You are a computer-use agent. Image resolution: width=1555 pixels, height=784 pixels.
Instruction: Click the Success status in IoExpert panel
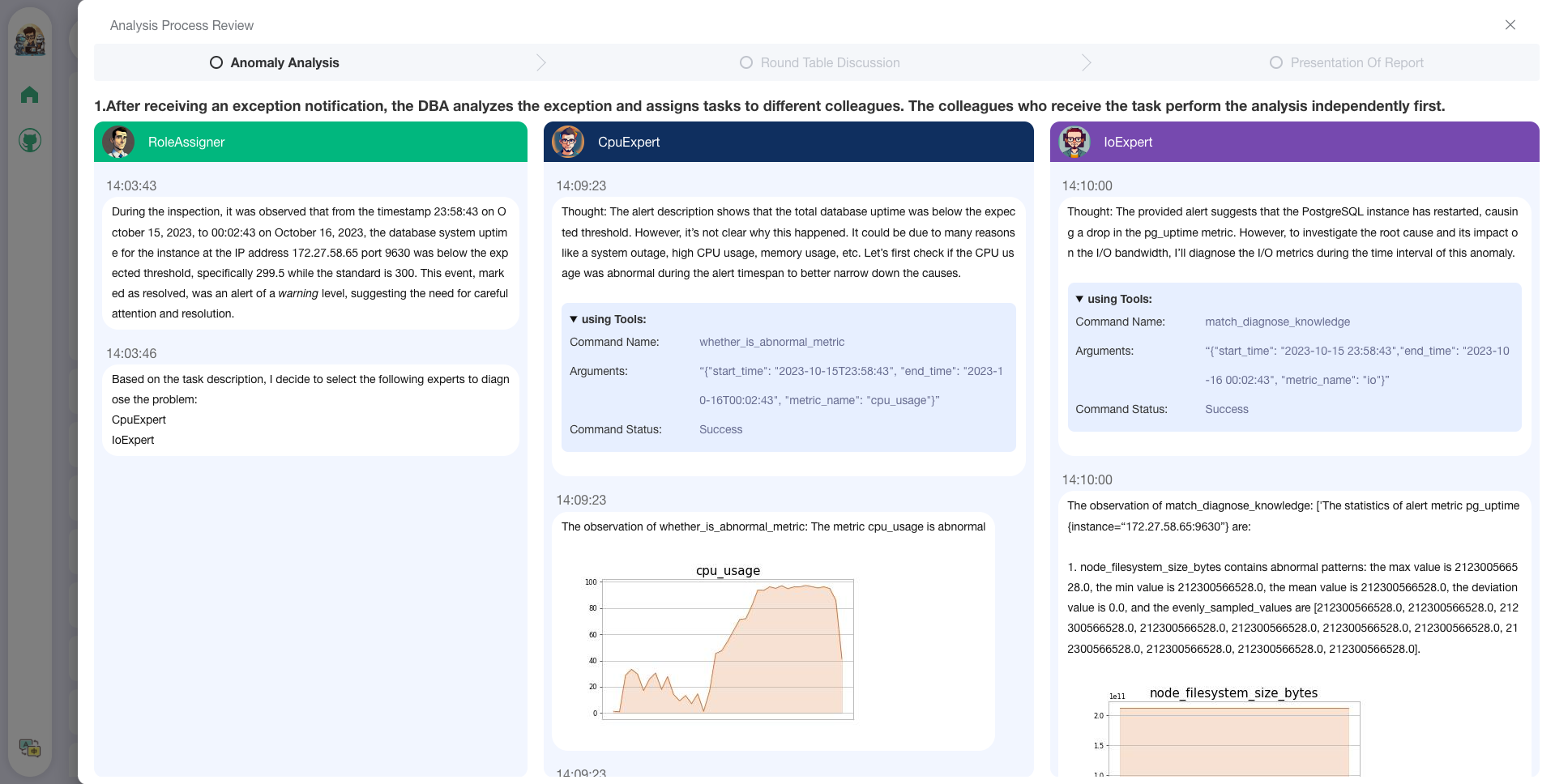coord(1226,409)
